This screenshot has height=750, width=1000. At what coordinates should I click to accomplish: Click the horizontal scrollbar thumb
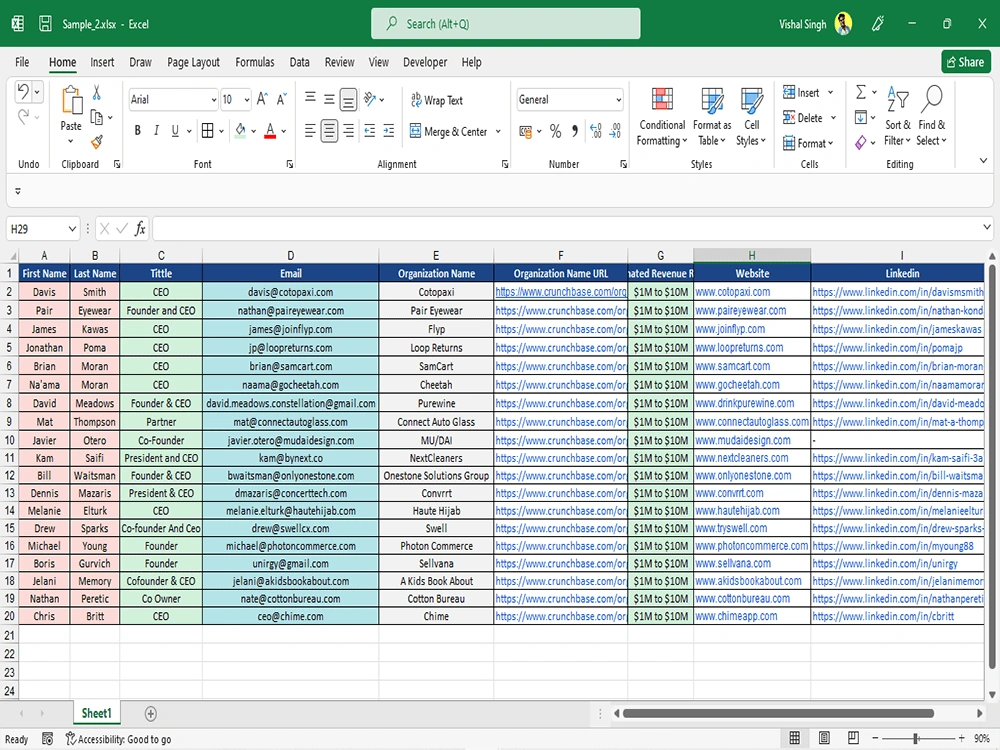[778, 713]
